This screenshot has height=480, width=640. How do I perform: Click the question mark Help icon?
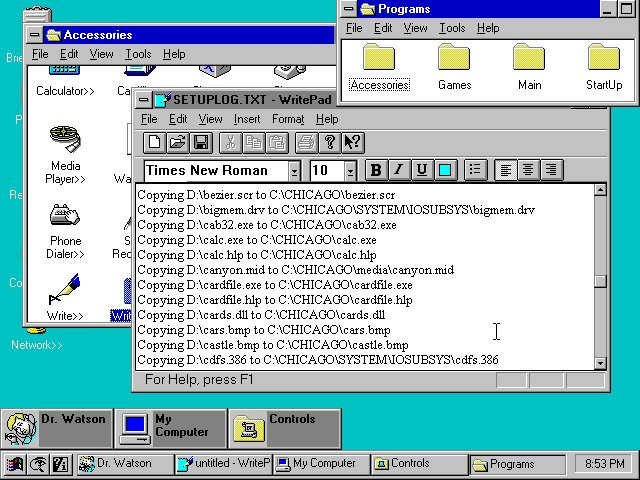[329, 142]
